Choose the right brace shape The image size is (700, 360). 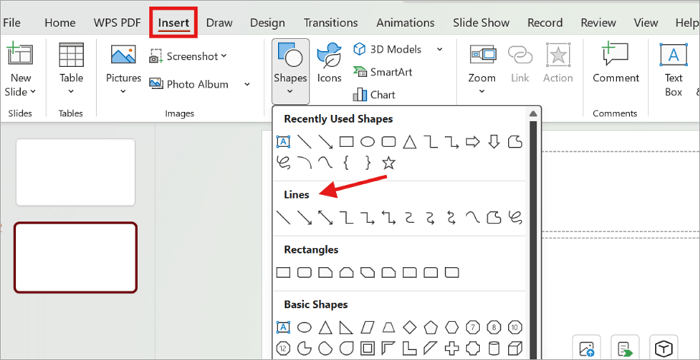(367, 163)
